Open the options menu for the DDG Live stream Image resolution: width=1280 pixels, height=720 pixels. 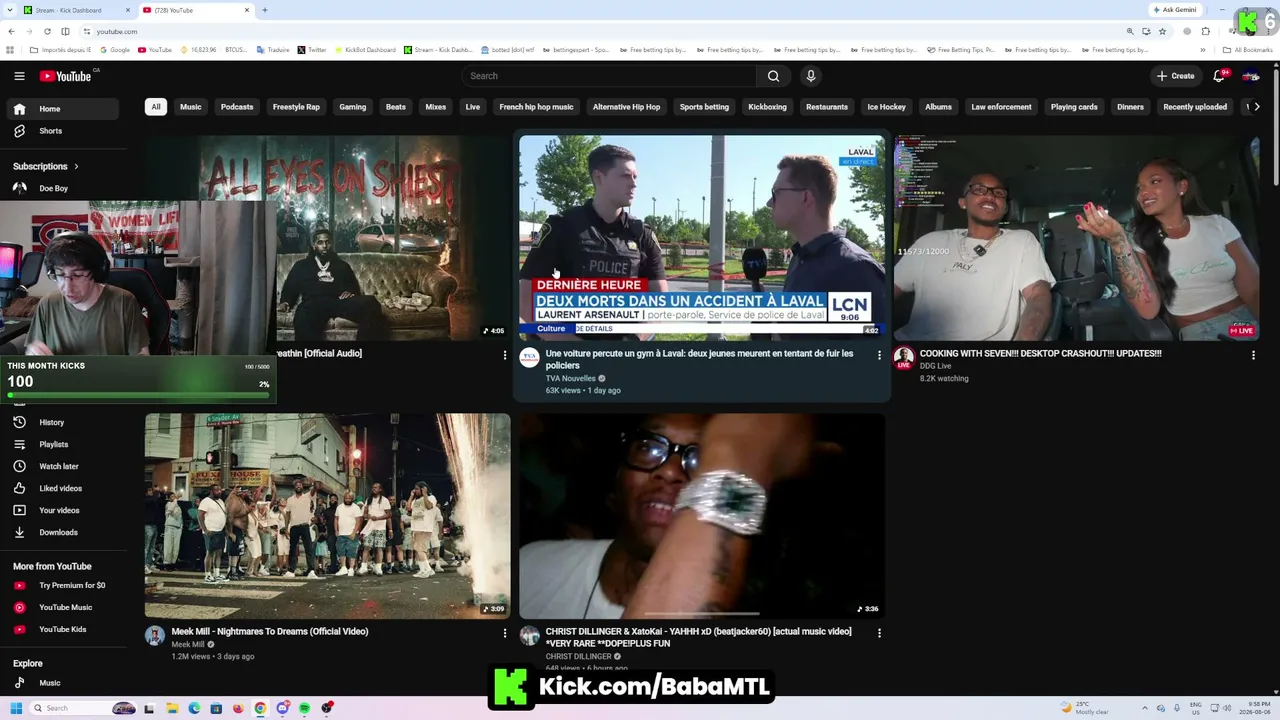(1253, 355)
